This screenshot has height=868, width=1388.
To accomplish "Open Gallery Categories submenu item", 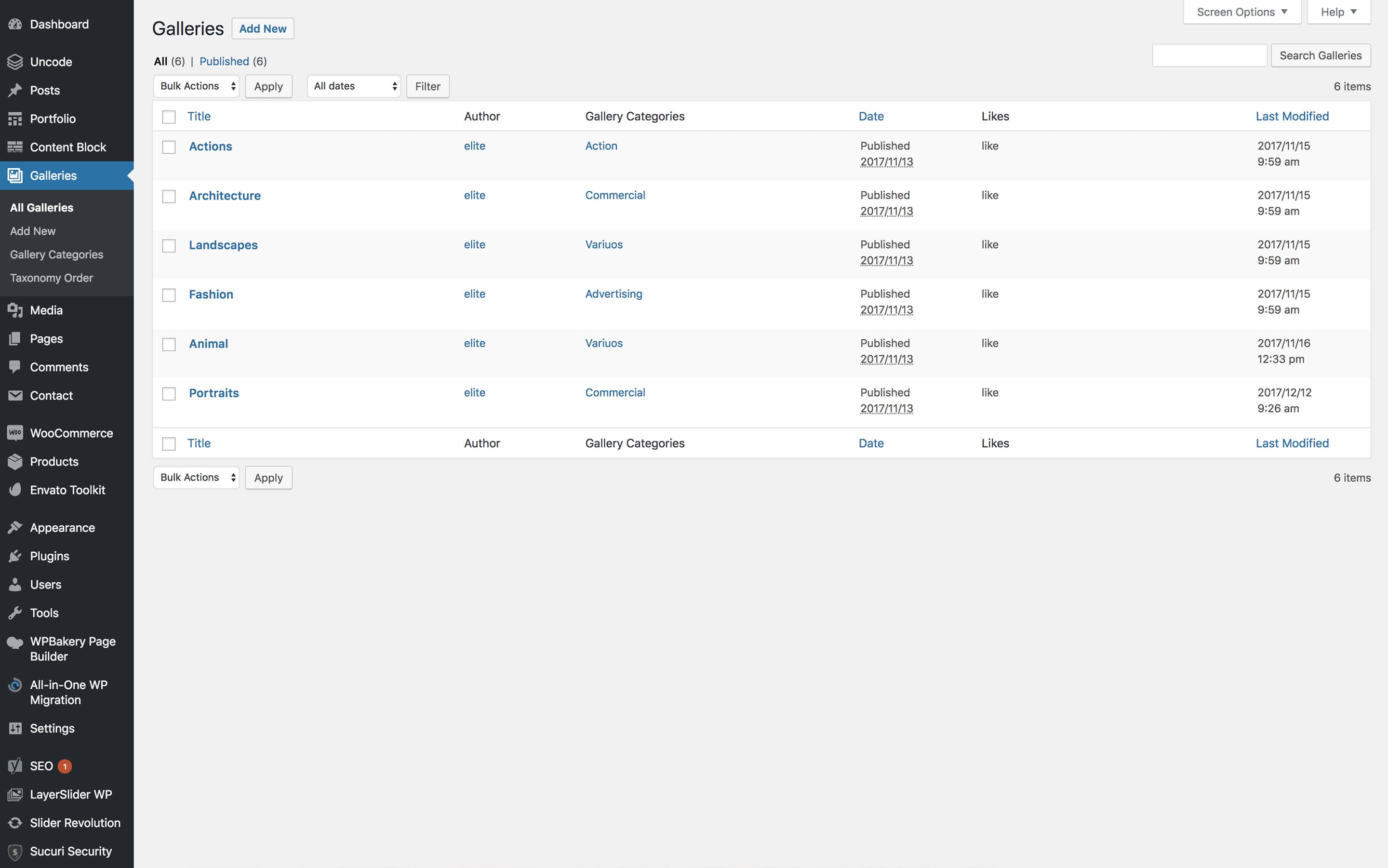I will tap(56, 254).
